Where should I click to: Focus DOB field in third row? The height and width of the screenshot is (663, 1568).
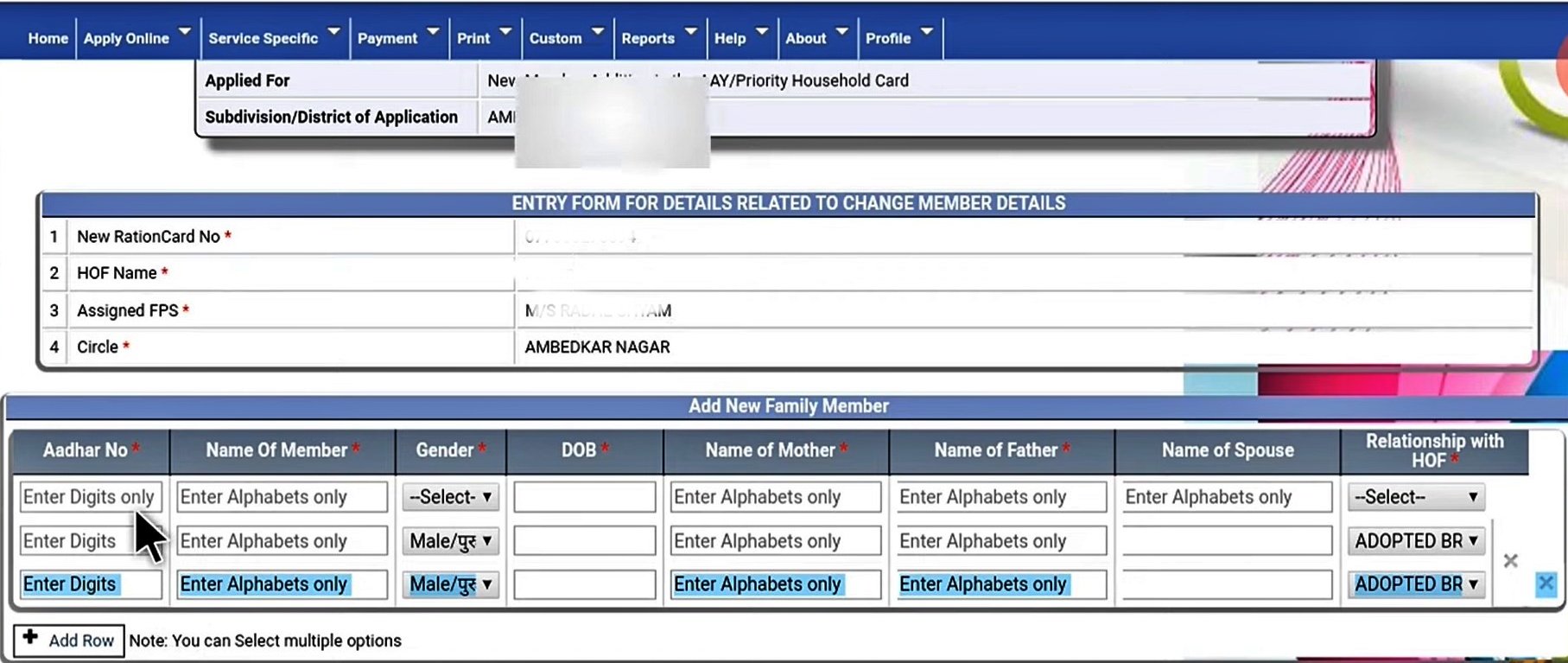tap(585, 584)
